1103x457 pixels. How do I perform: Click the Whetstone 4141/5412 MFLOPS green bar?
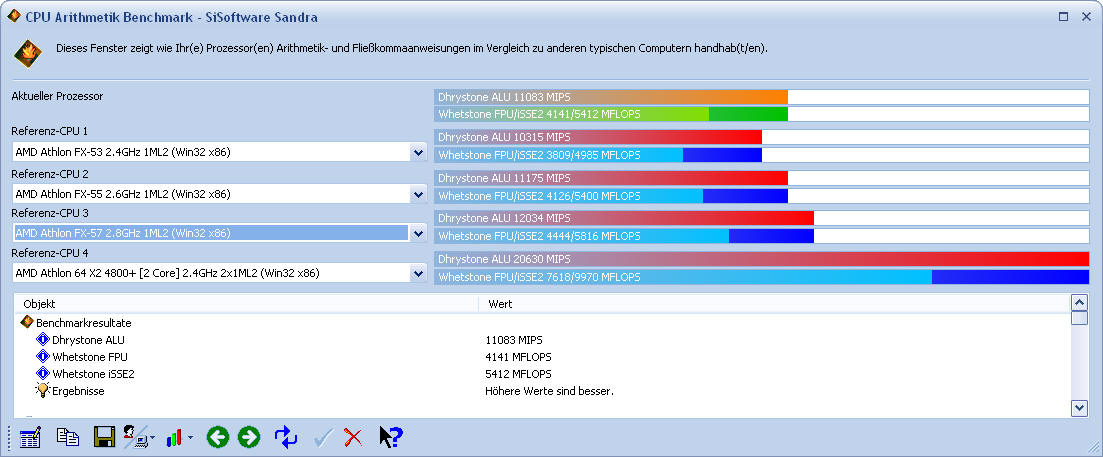611,114
